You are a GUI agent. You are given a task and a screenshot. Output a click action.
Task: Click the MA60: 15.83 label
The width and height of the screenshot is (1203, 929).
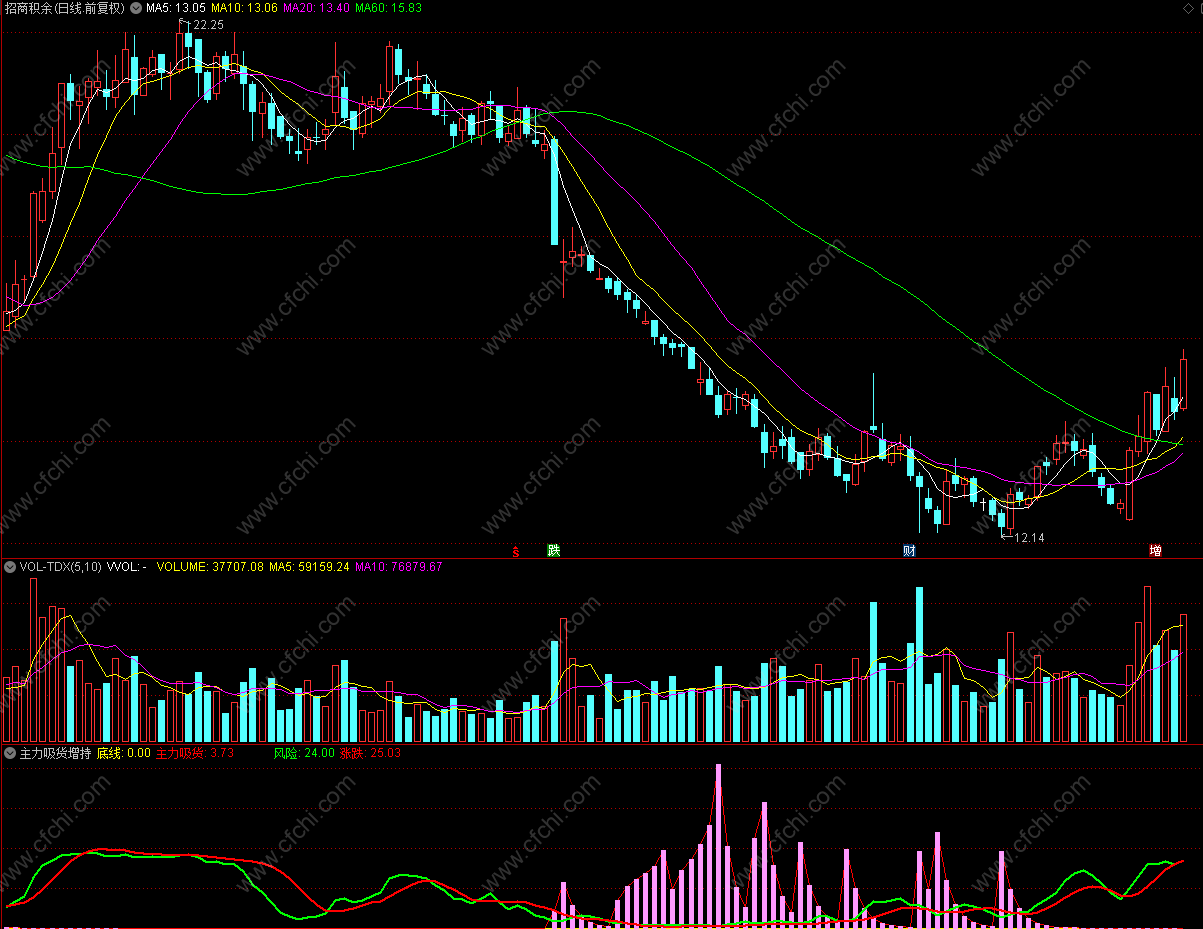pyautogui.click(x=389, y=8)
